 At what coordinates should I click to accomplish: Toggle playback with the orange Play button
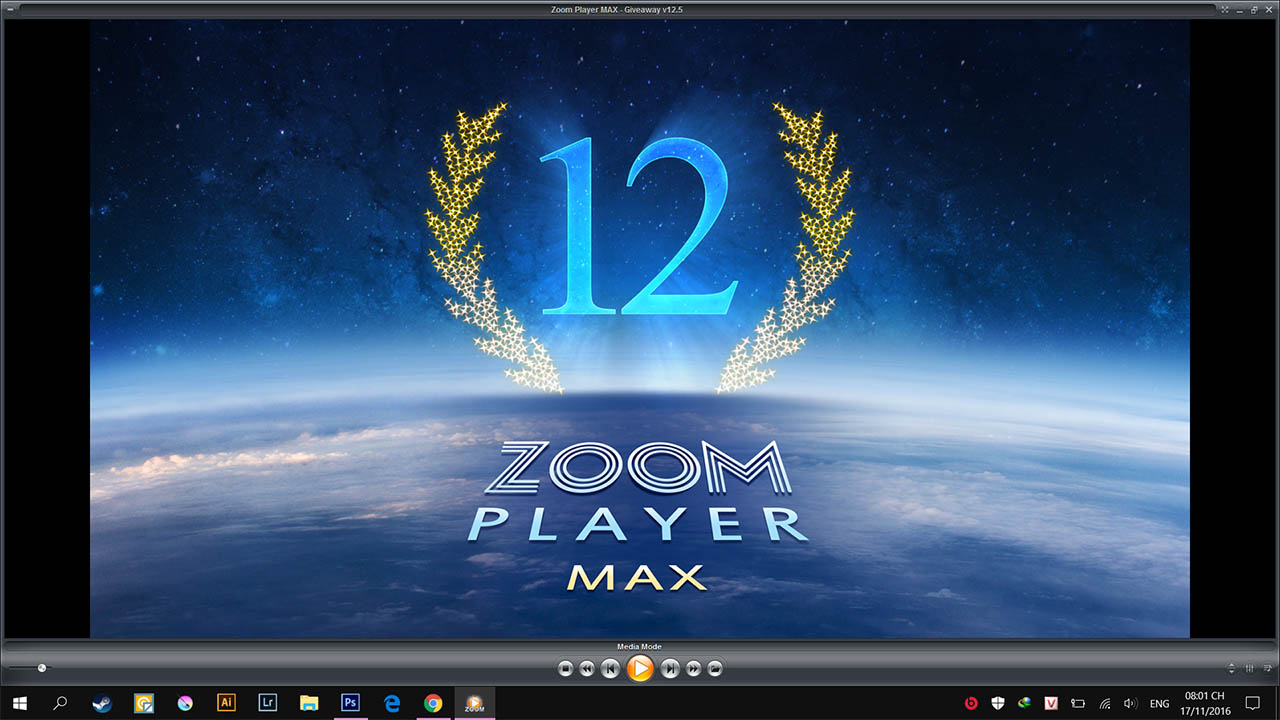pos(641,668)
